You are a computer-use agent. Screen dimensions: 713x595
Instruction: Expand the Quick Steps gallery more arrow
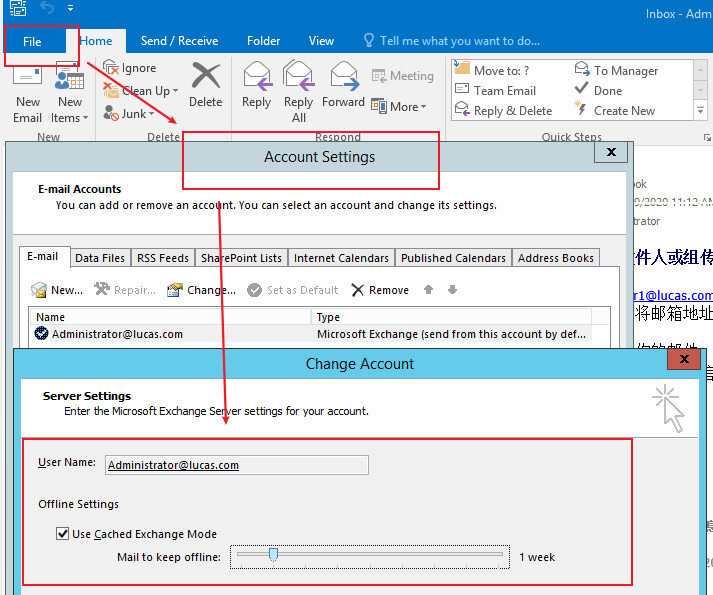click(x=700, y=110)
